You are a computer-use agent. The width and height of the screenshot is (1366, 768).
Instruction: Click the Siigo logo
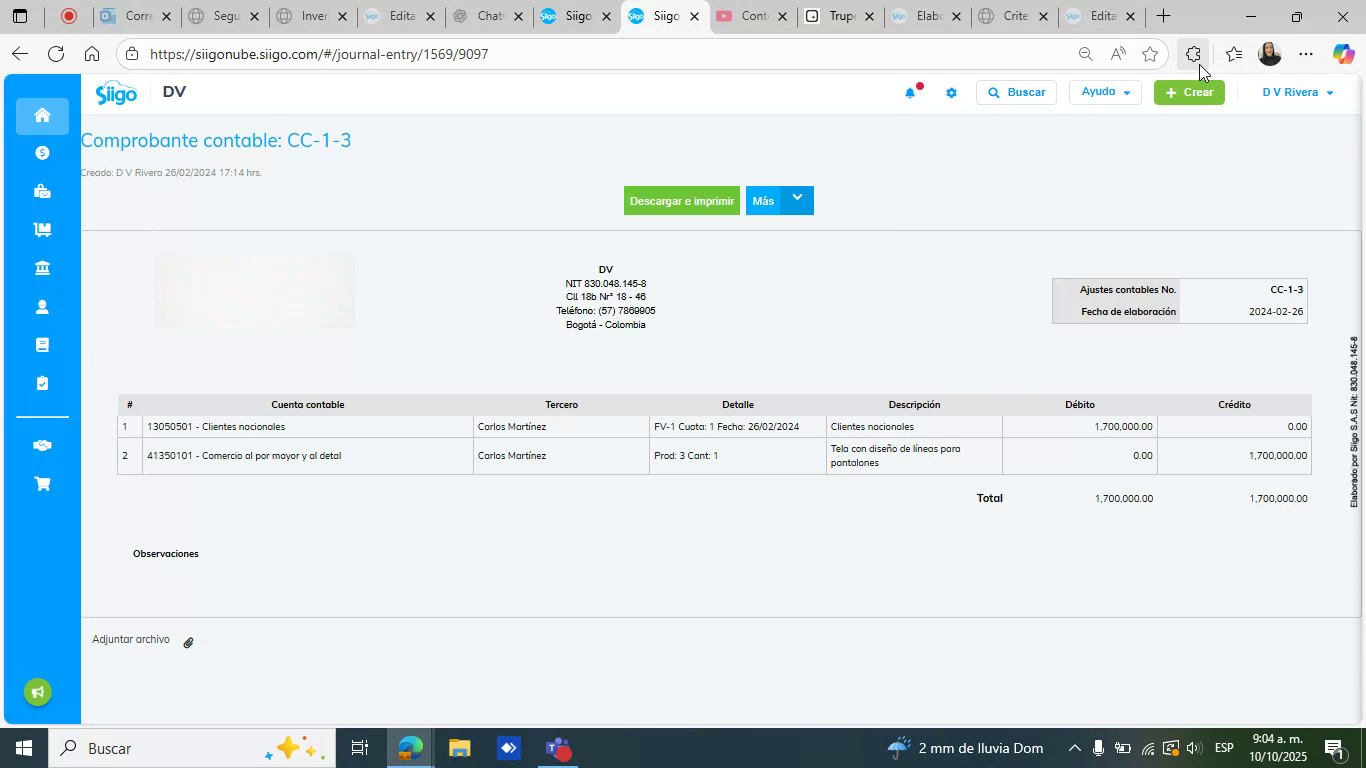click(116, 93)
